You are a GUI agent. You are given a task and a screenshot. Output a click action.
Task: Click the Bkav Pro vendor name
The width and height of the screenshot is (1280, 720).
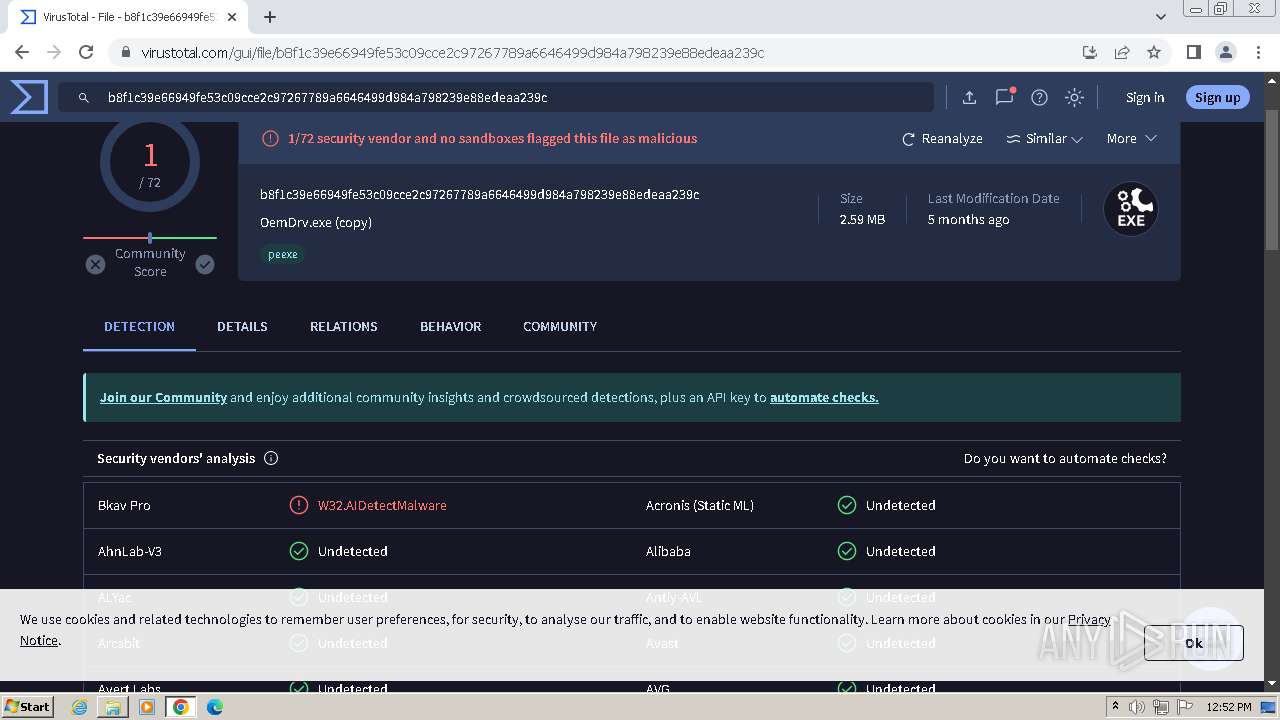pyautogui.click(x=124, y=505)
